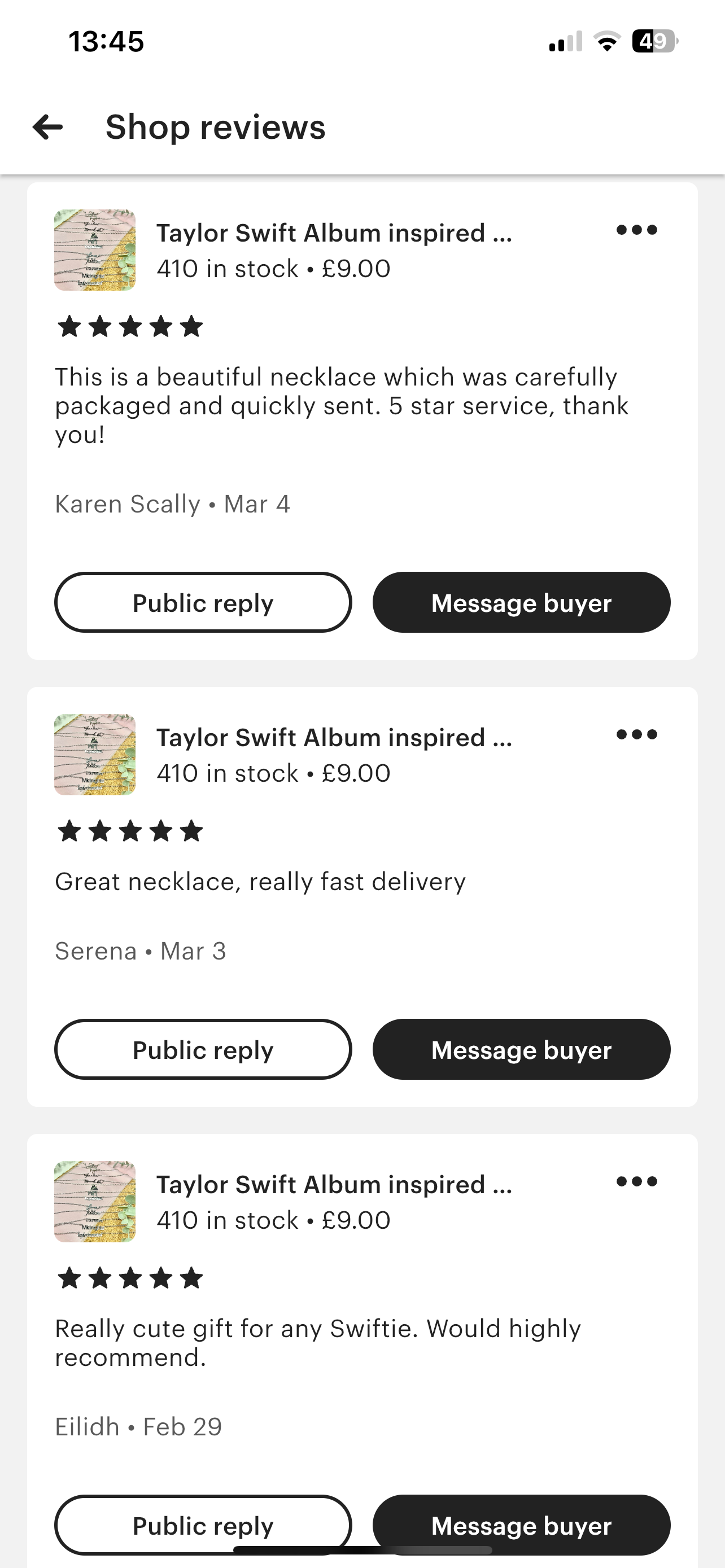Tap the five-star rating on Serena's review
This screenshot has width=725, height=1568.
tap(130, 831)
